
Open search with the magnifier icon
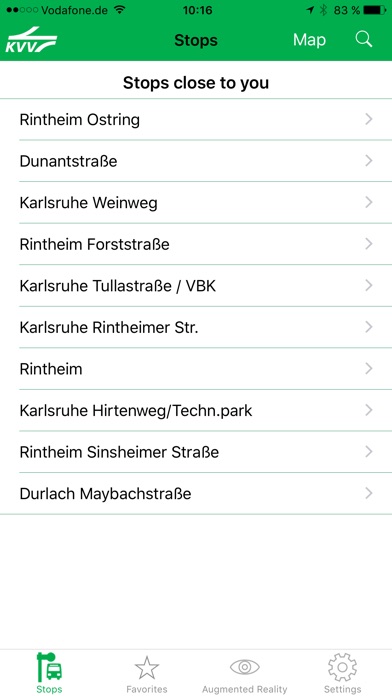pyautogui.click(x=364, y=40)
